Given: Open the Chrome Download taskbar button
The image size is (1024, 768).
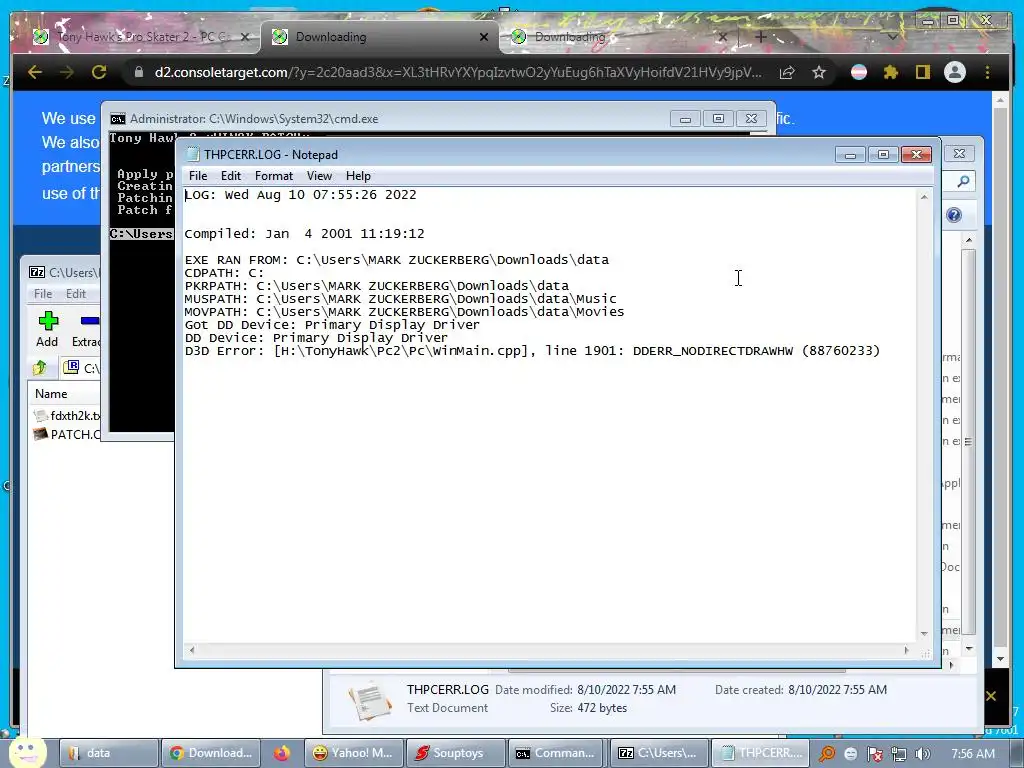Looking at the screenshot, I should 211,753.
